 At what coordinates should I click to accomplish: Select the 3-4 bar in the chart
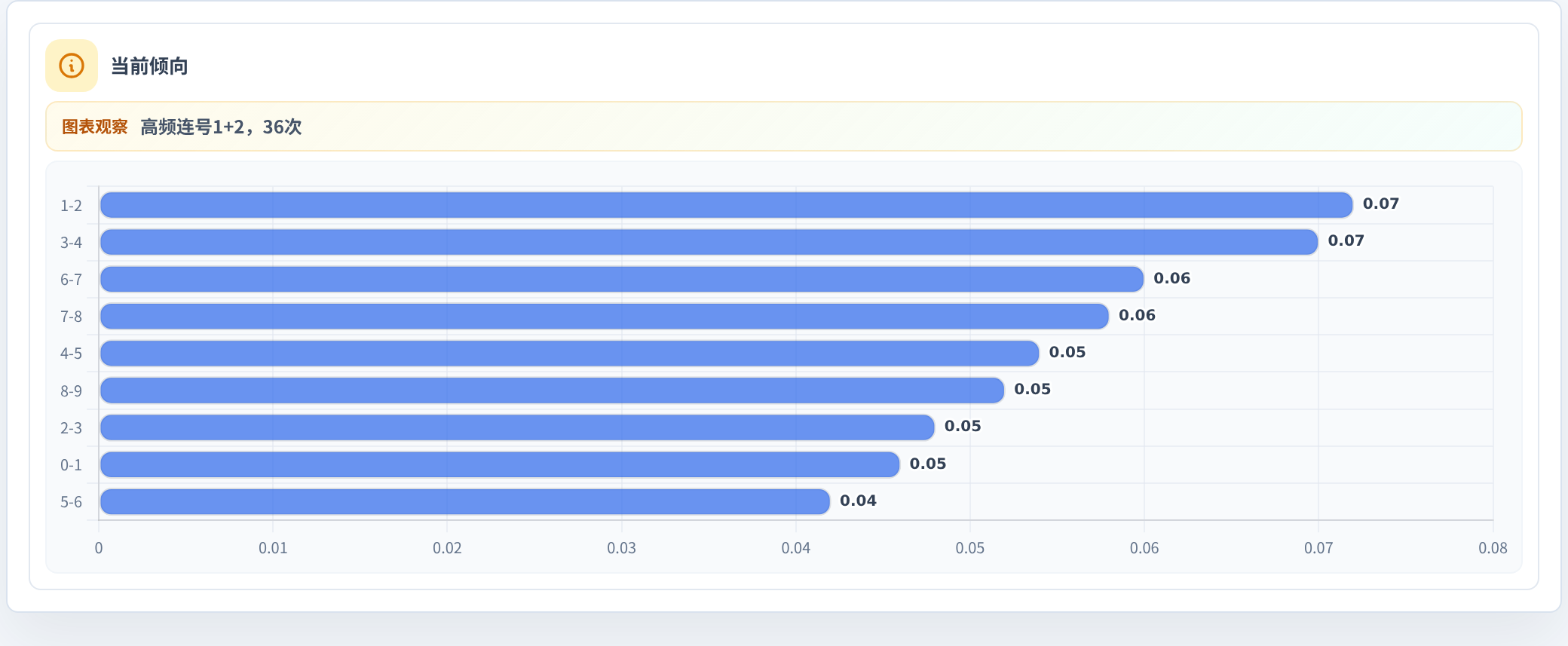click(709, 242)
